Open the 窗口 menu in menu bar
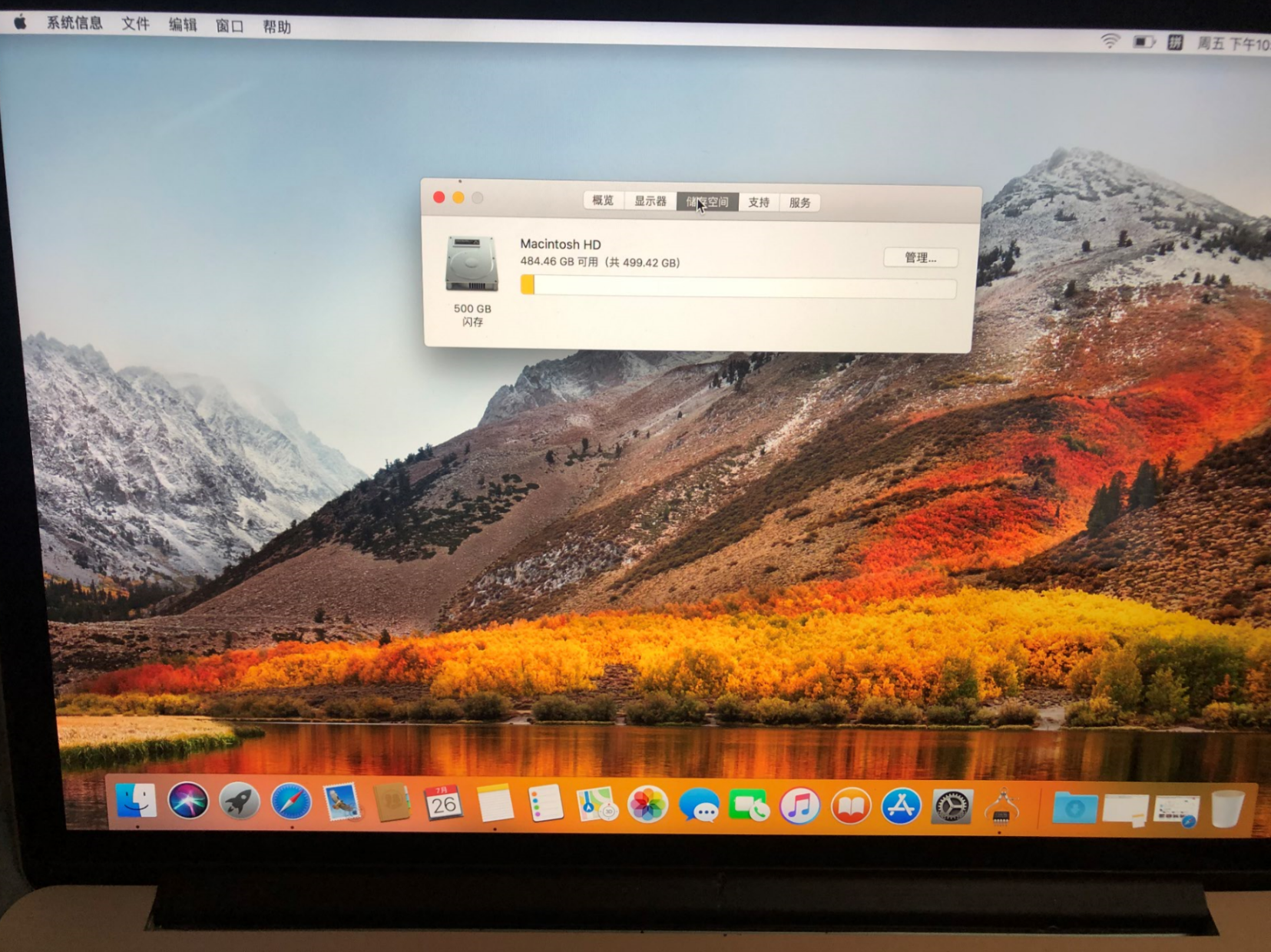 [229, 26]
